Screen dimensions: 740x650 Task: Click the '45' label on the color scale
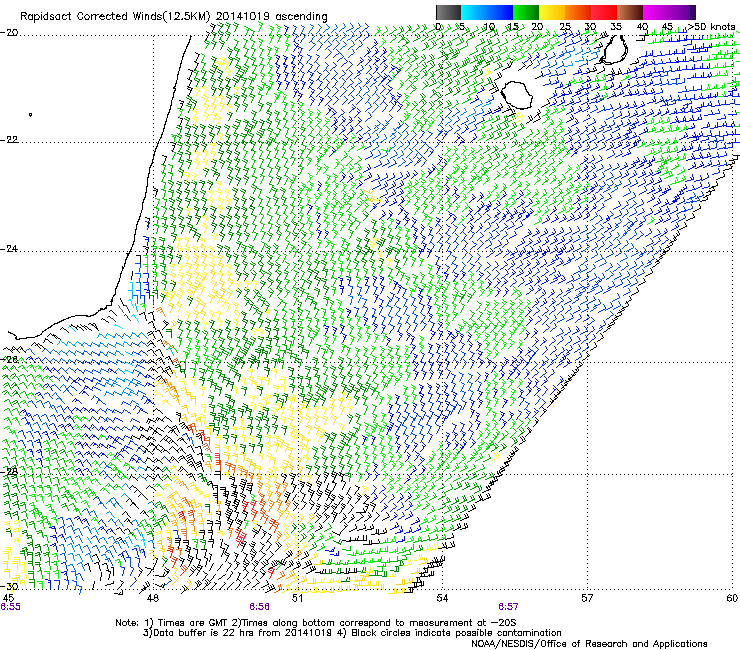667,27
